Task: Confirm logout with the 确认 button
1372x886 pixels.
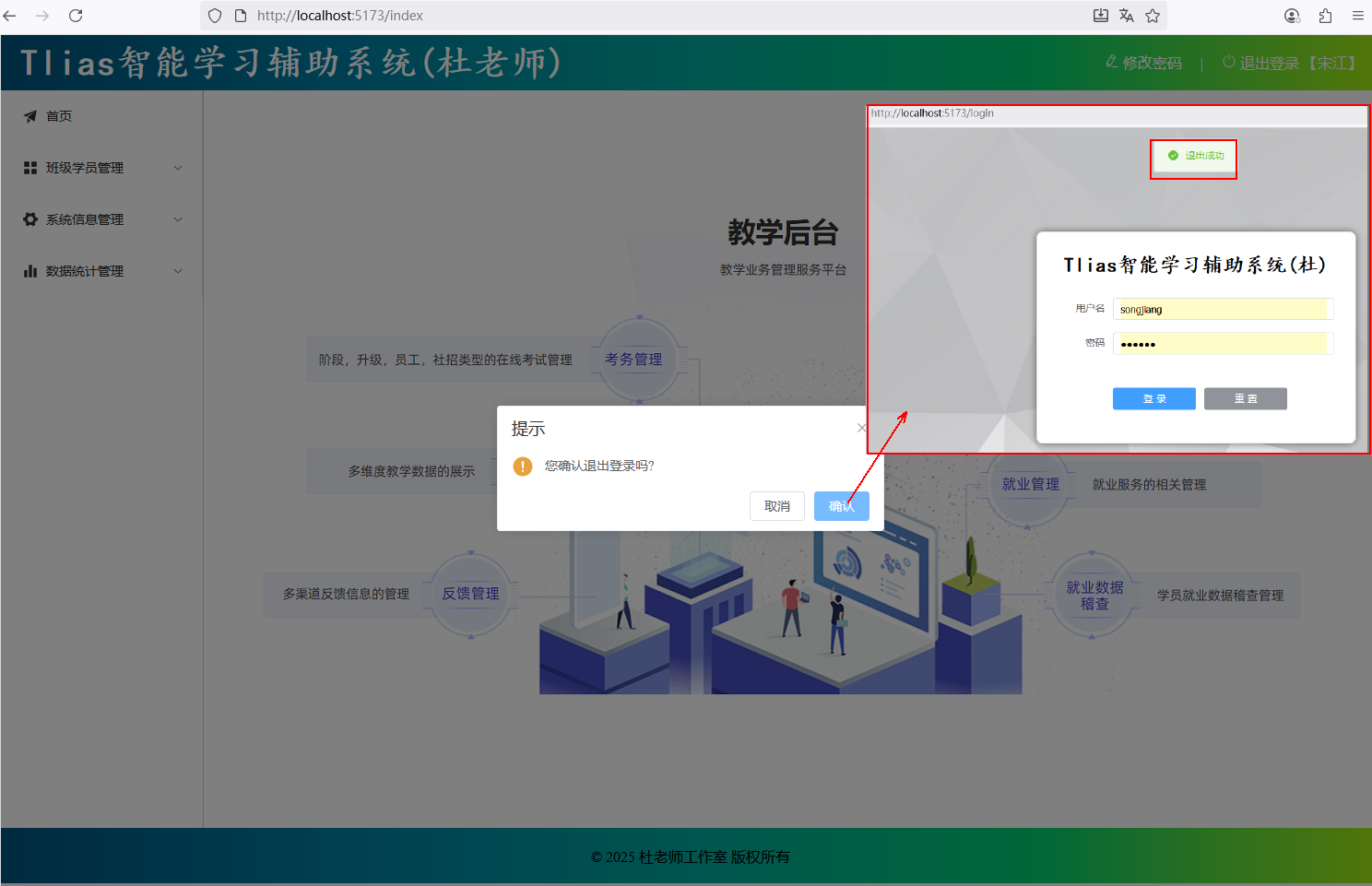Action: click(841, 506)
